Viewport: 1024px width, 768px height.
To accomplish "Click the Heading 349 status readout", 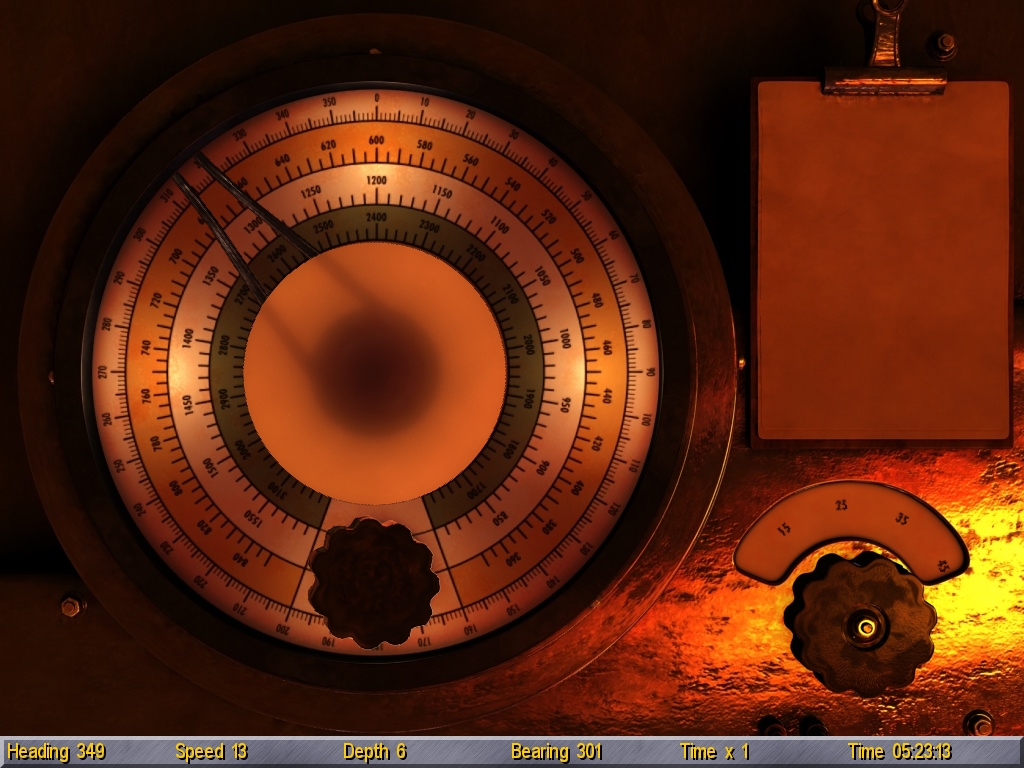I will point(57,752).
